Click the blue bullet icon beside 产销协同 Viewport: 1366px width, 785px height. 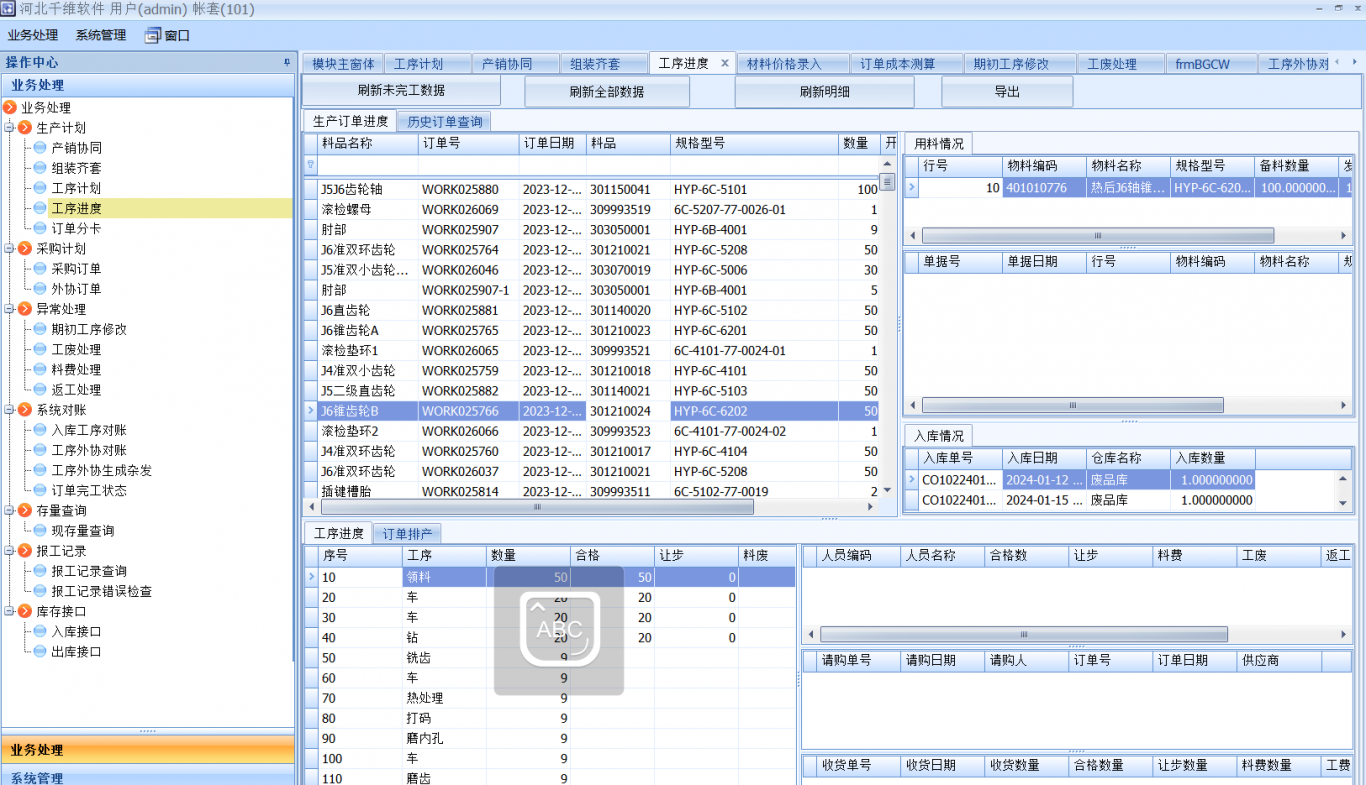[x=40, y=148]
